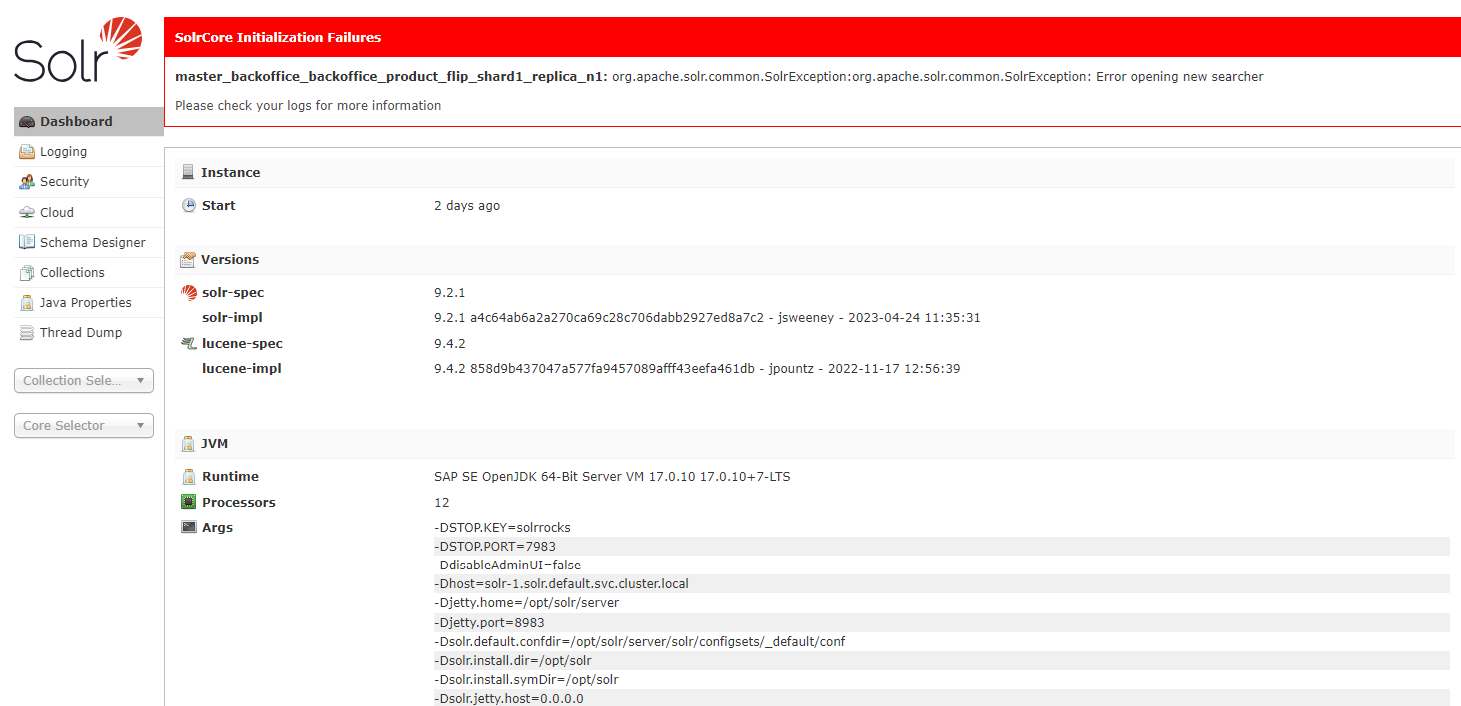Viewport: 1461px width, 706px height.
Task: Click the lucene-impl label
Action: coord(241,368)
